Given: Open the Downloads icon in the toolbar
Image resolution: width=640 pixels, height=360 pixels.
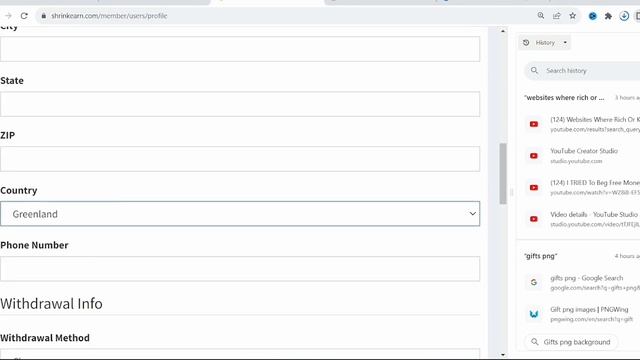Looking at the screenshot, I should tap(624, 16).
